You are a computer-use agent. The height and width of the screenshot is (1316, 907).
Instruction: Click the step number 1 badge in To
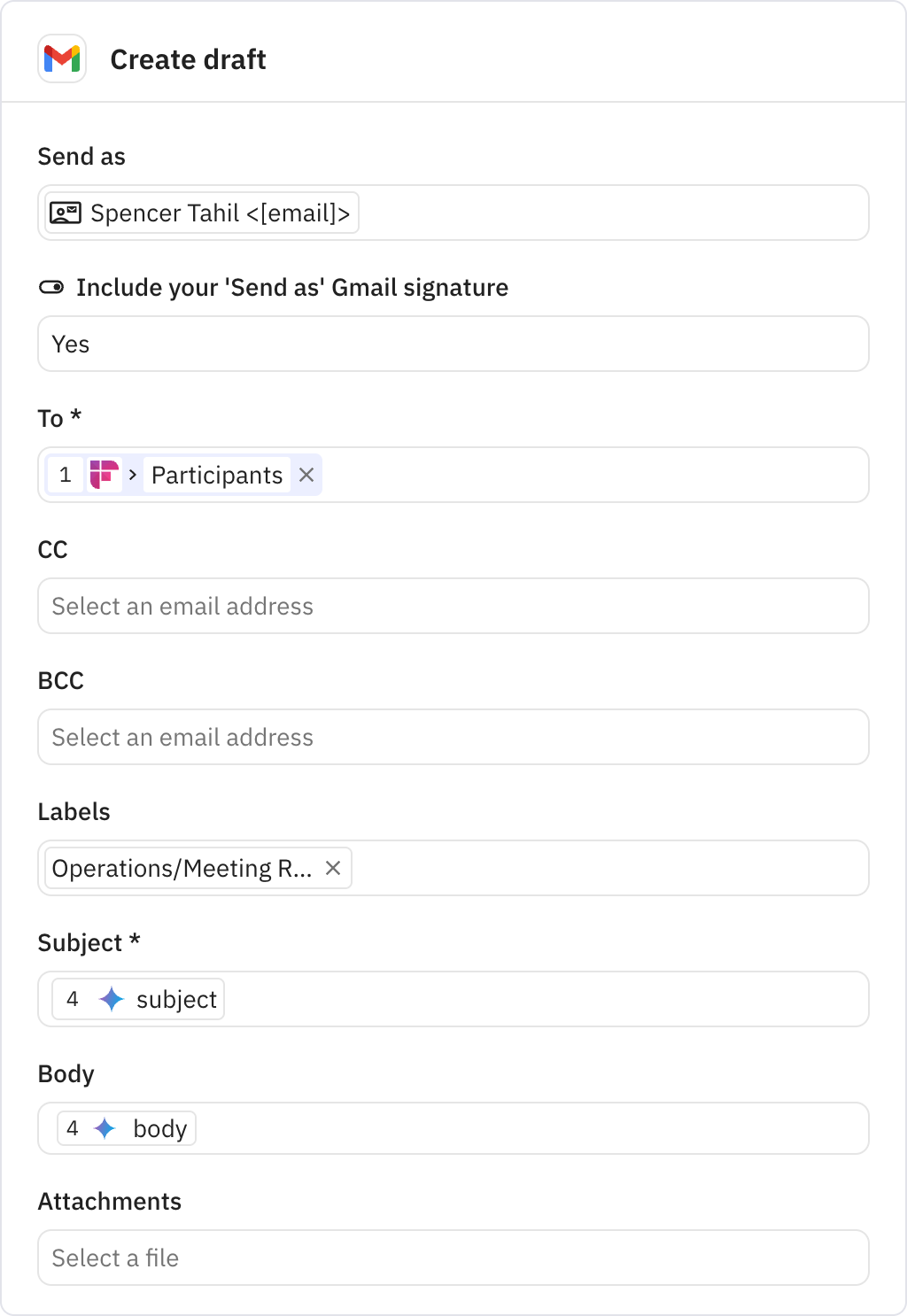(66, 476)
